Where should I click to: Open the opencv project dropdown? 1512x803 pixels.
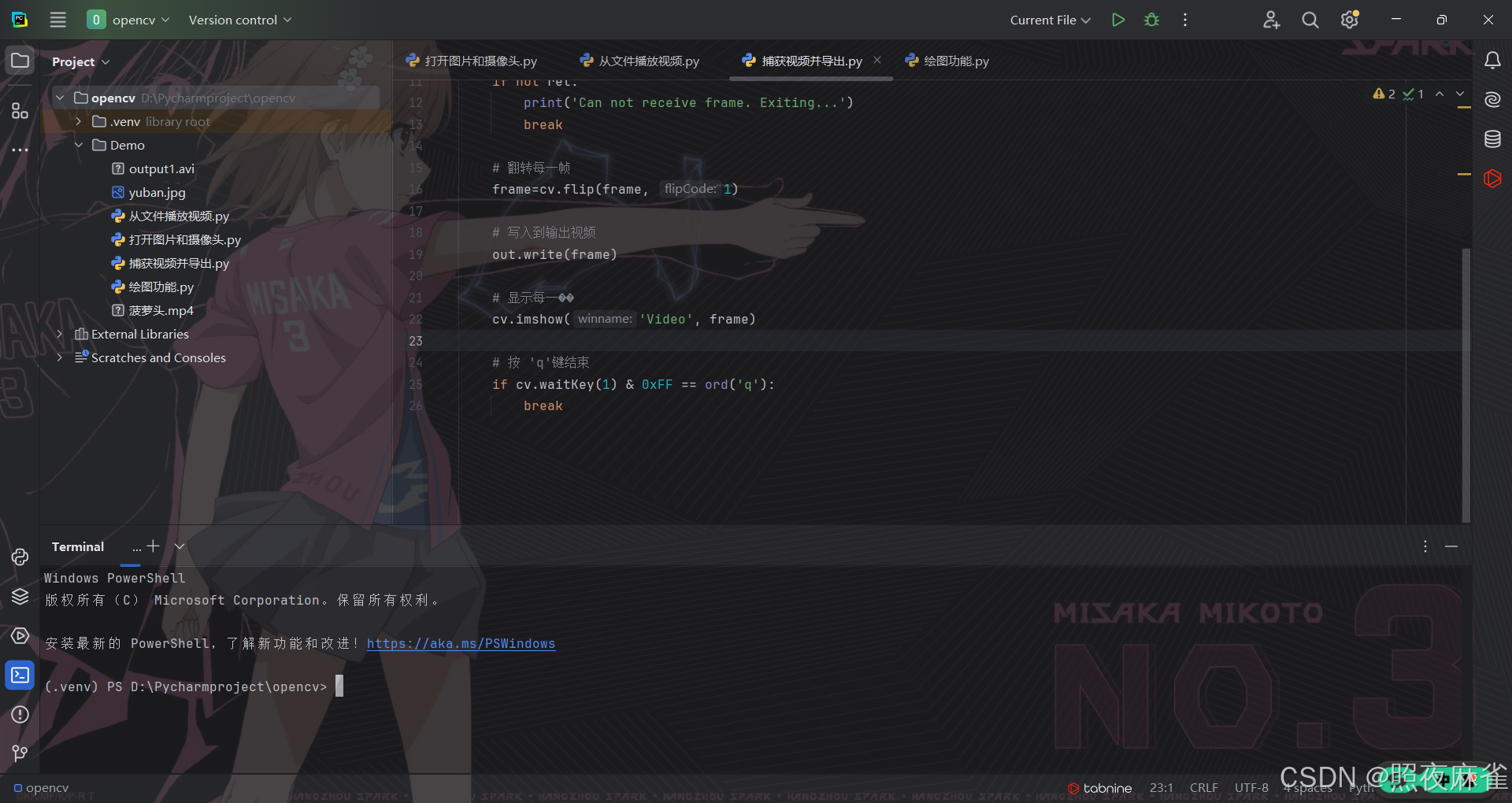[129, 20]
